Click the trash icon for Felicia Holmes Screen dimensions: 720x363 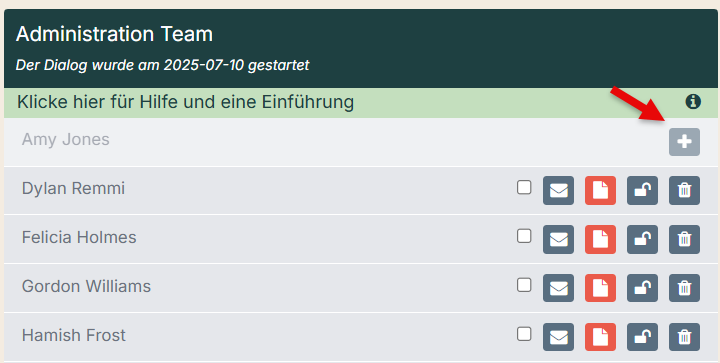684,239
